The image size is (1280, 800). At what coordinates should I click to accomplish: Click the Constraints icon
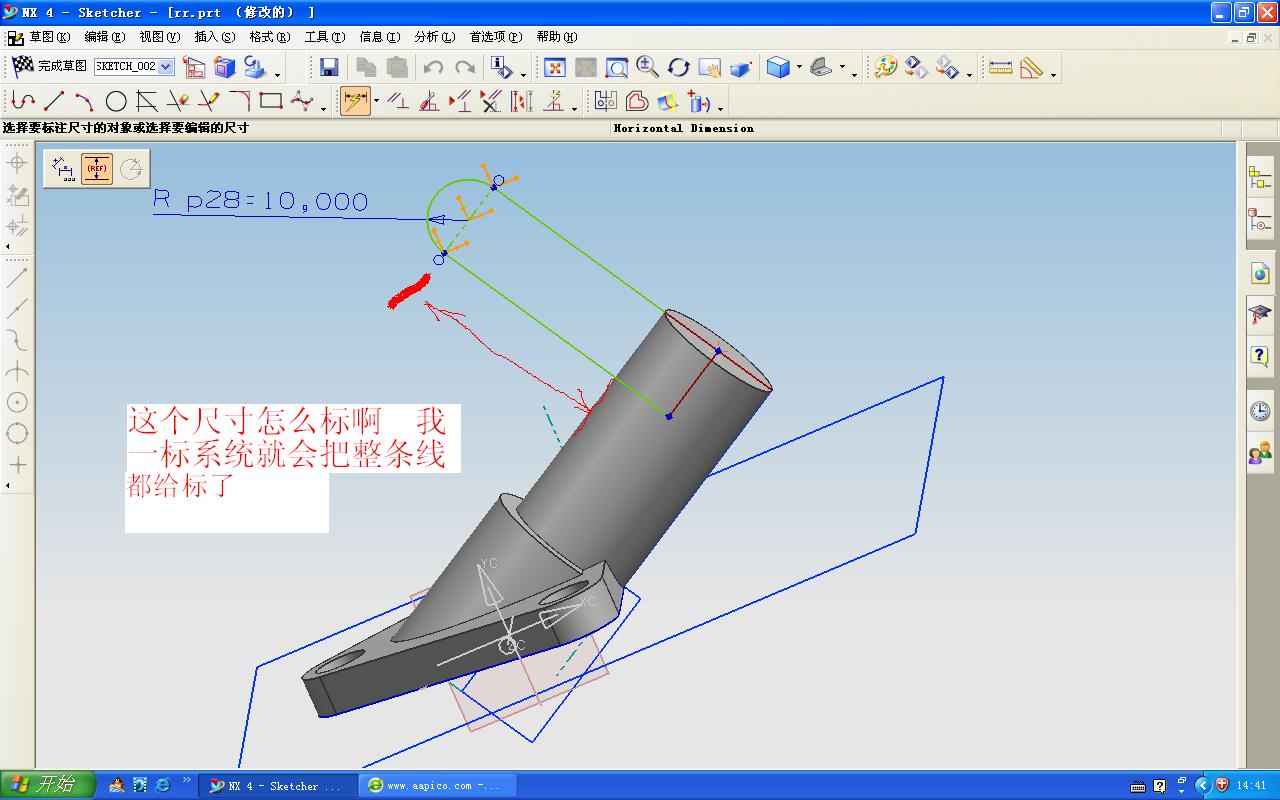pos(398,101)
